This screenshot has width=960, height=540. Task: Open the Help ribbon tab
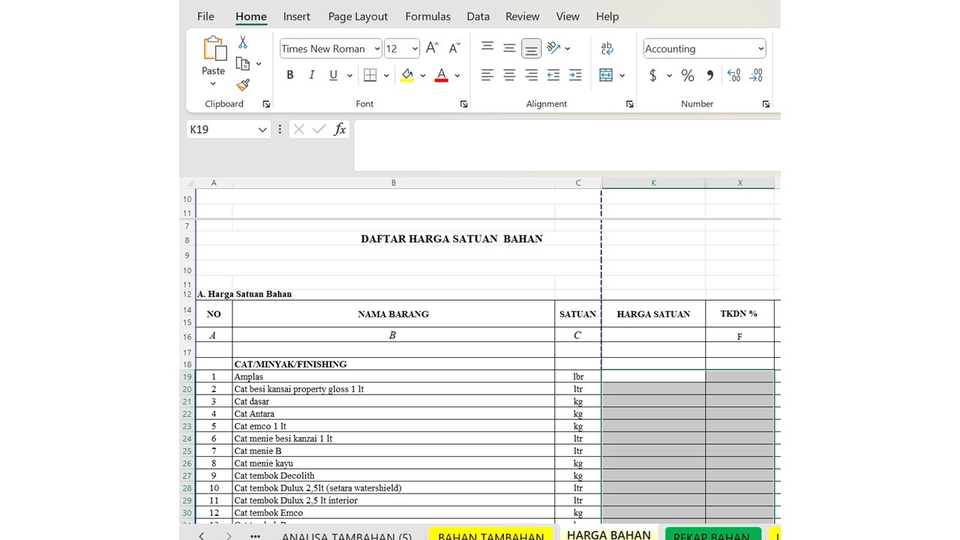pyautogui.click(x=607, y=17)
